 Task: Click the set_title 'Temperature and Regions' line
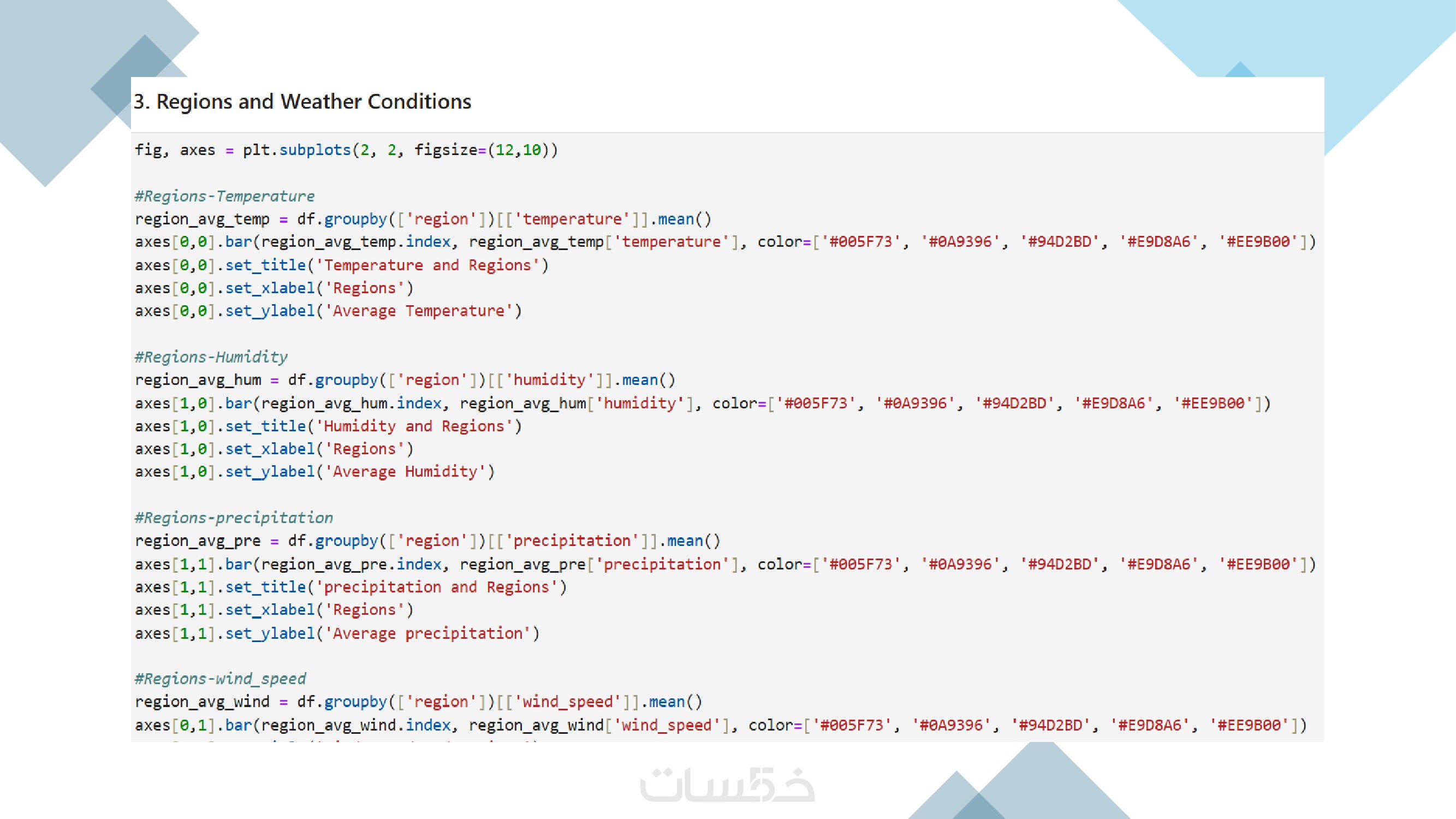point(341,265)
